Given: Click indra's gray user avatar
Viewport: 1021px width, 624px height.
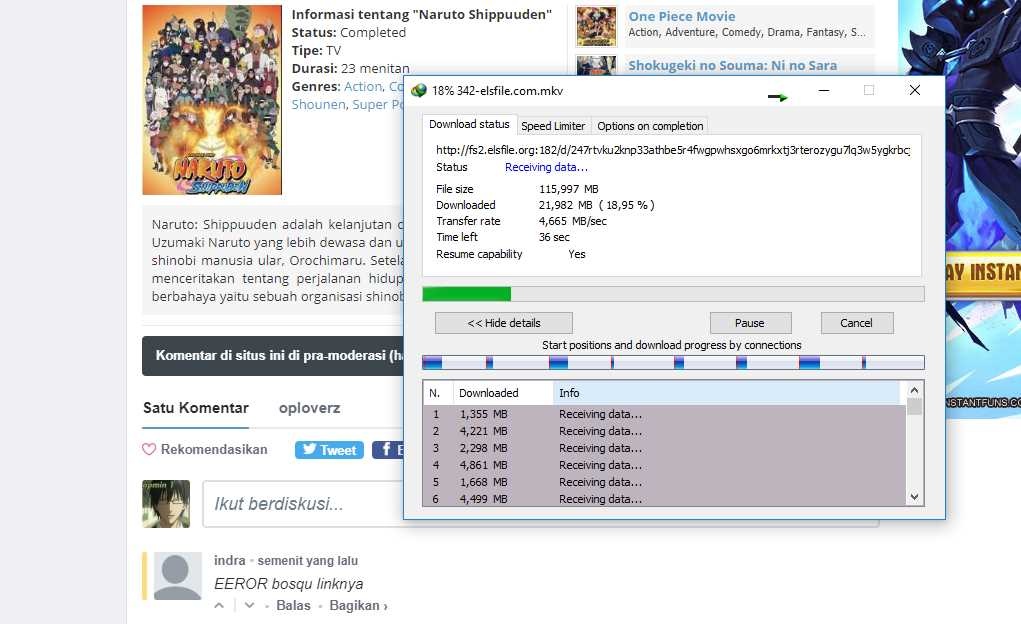Looking at the screenshot, I should [x=177, y=576].
